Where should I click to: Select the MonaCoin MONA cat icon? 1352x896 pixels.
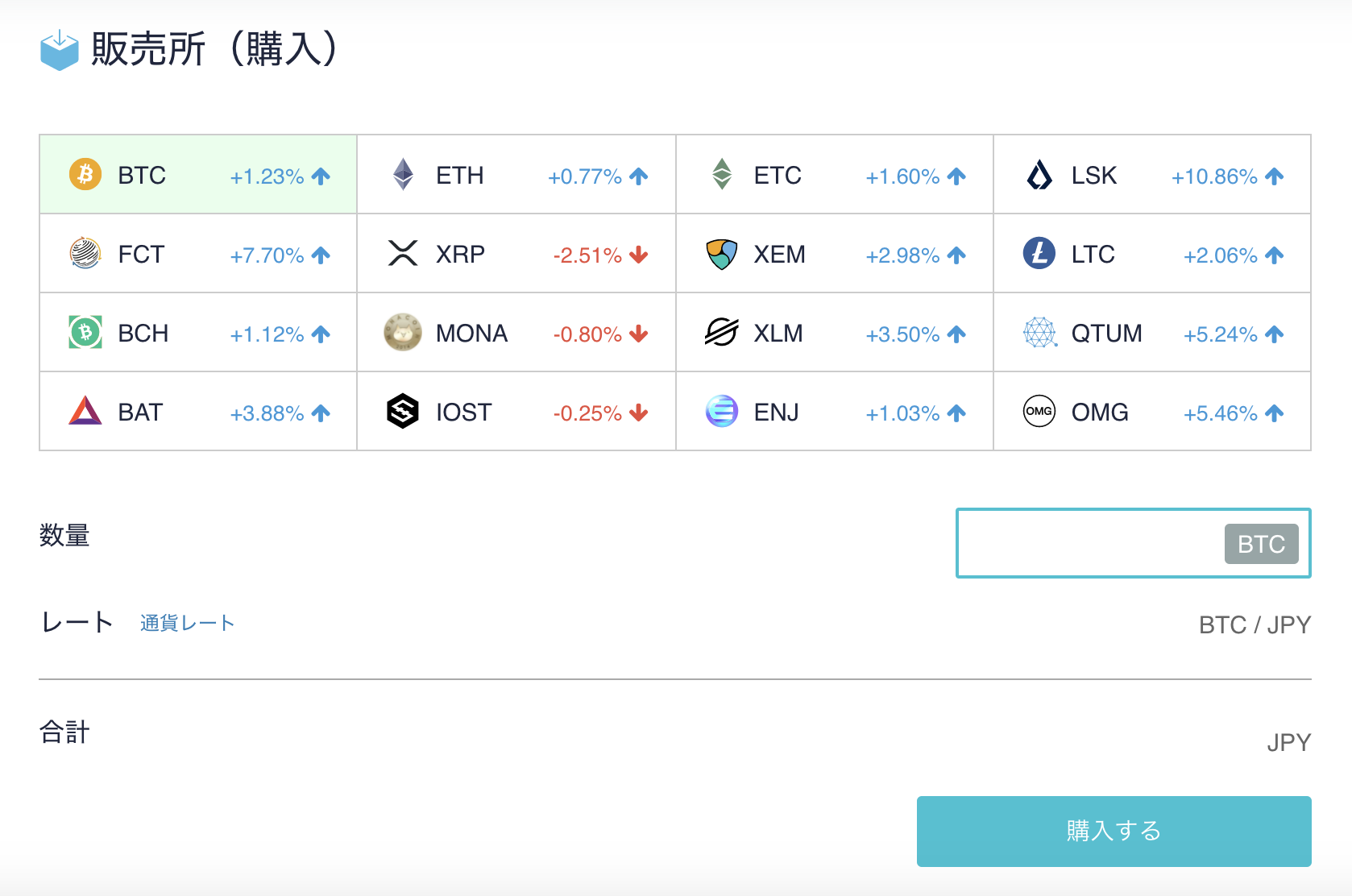click(x=403, y=332)
